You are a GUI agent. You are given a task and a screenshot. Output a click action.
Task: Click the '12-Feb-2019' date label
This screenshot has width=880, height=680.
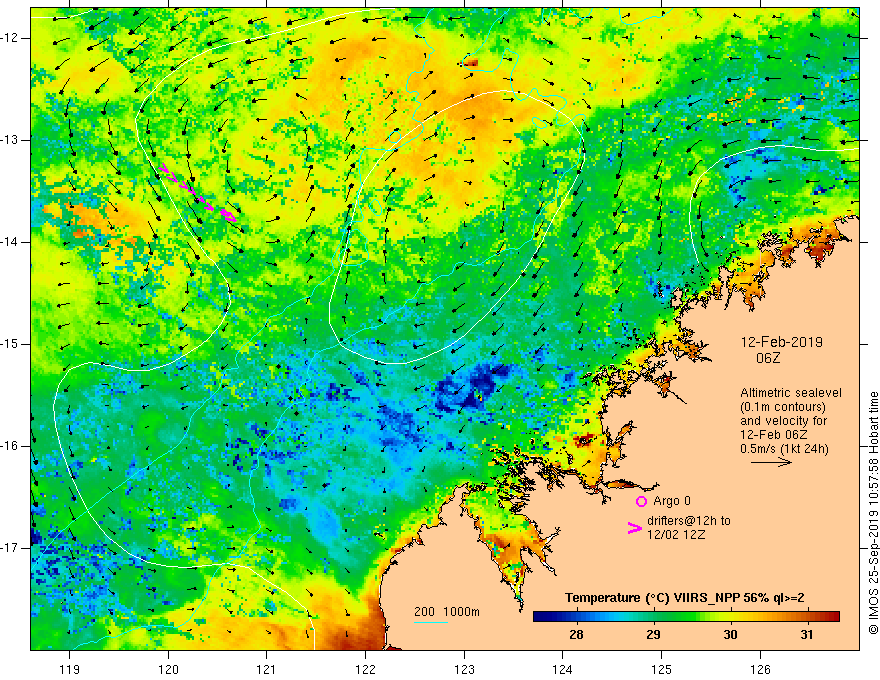pos(782,342)
